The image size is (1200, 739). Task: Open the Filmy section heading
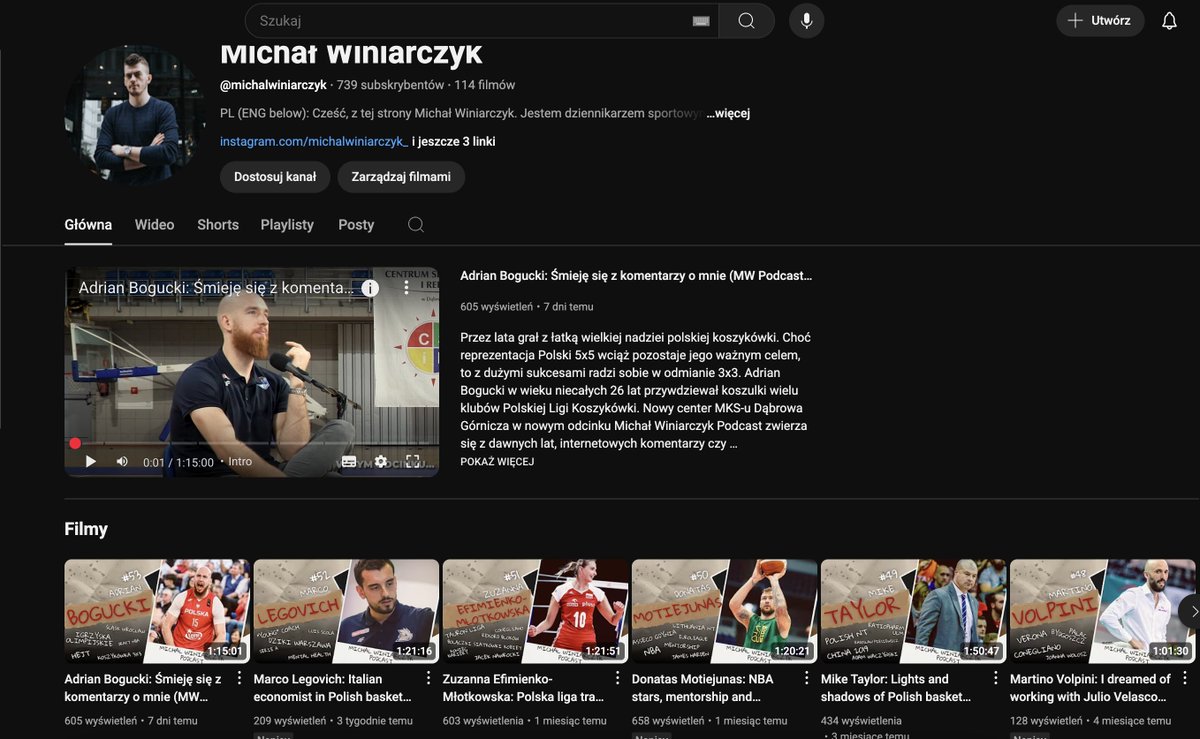click(86, 529)
